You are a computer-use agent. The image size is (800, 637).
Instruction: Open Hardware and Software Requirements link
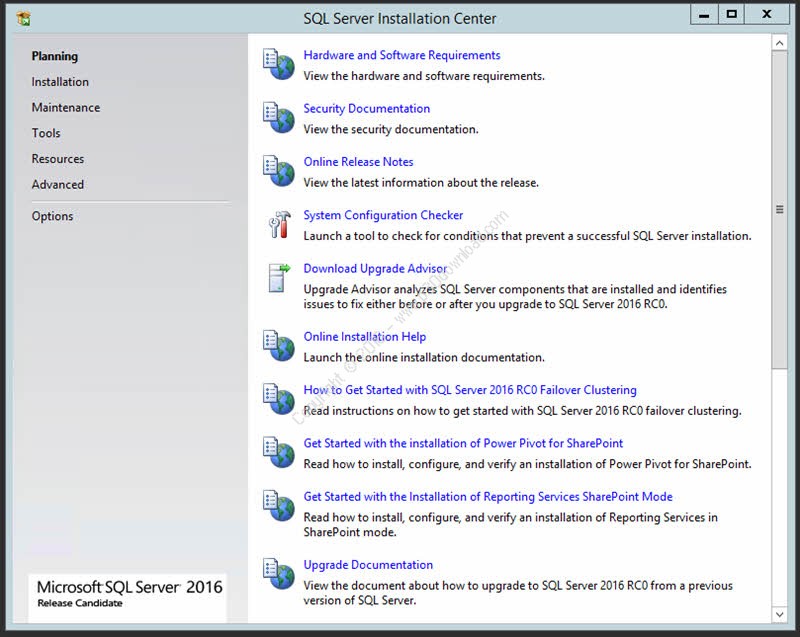pyautogui.click(x=402, y=56)
